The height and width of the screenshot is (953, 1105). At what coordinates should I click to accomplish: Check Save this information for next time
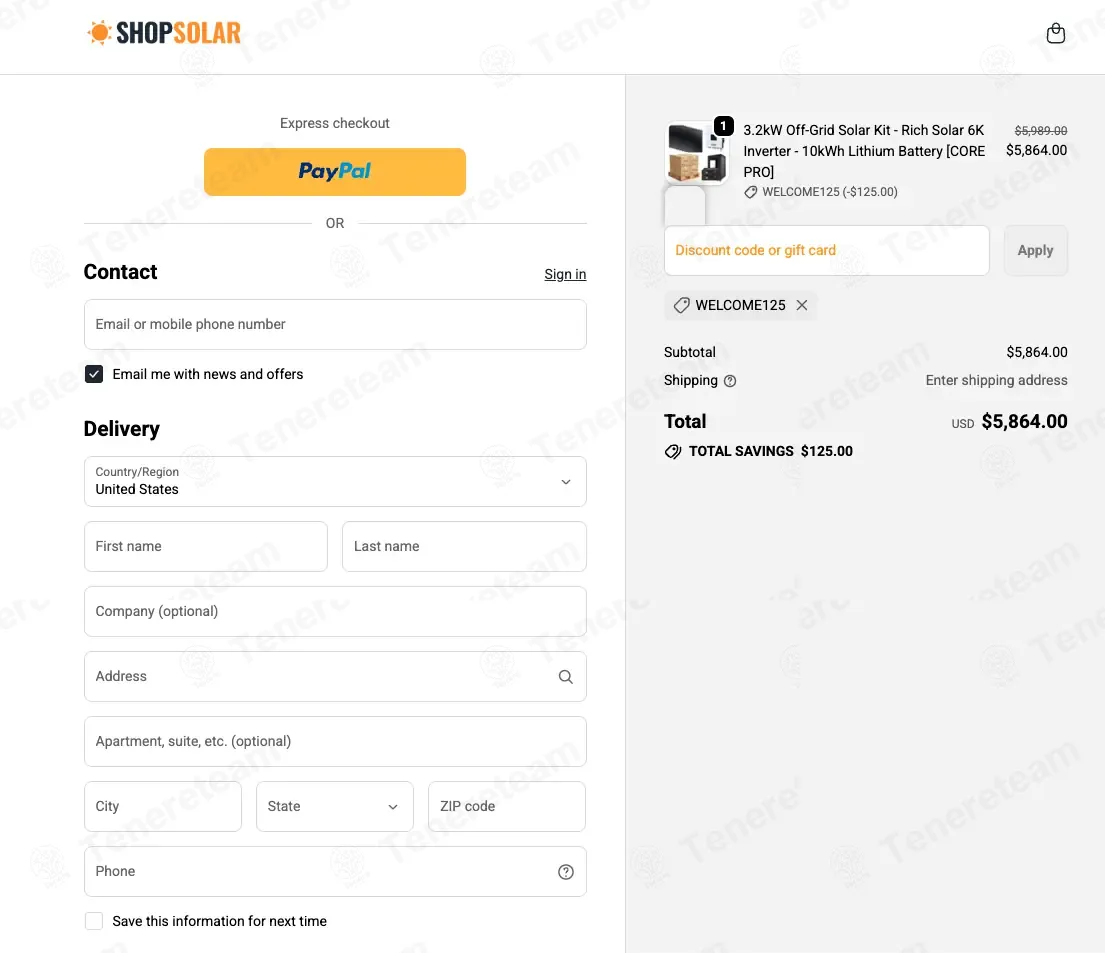(94, 921)
